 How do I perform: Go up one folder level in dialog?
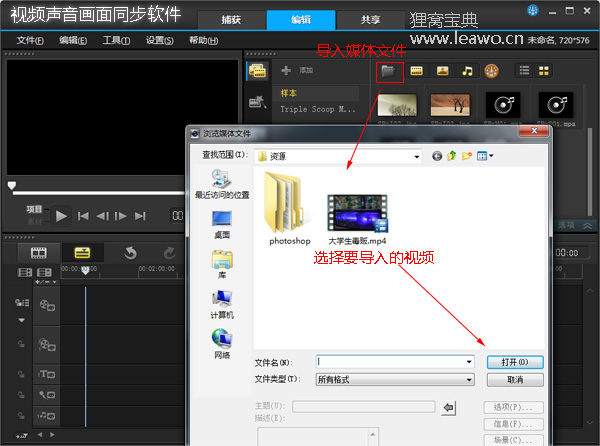[x=452, y=156]
